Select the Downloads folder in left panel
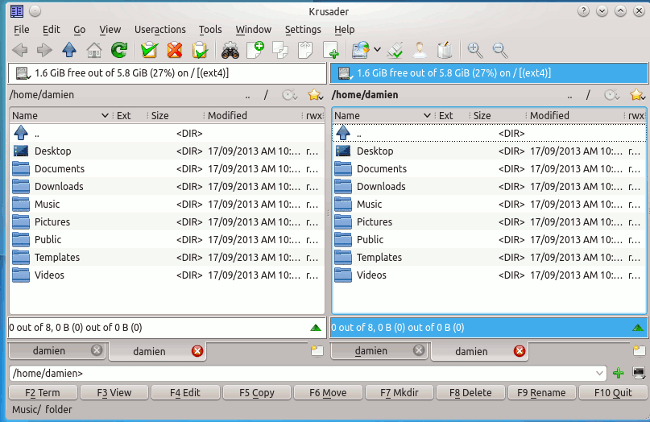 59,186
